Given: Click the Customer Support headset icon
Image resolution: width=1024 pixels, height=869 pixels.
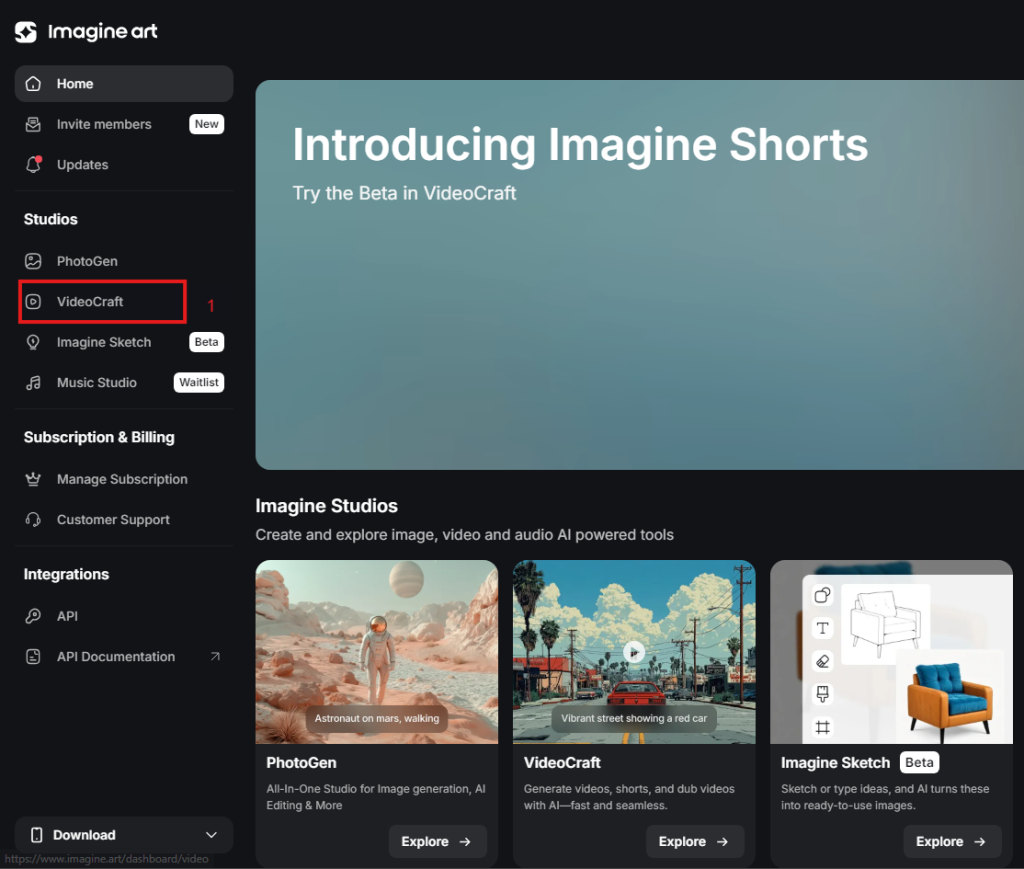Looking at the screenshot, I should pyautogui.click(x=33, y=520).
